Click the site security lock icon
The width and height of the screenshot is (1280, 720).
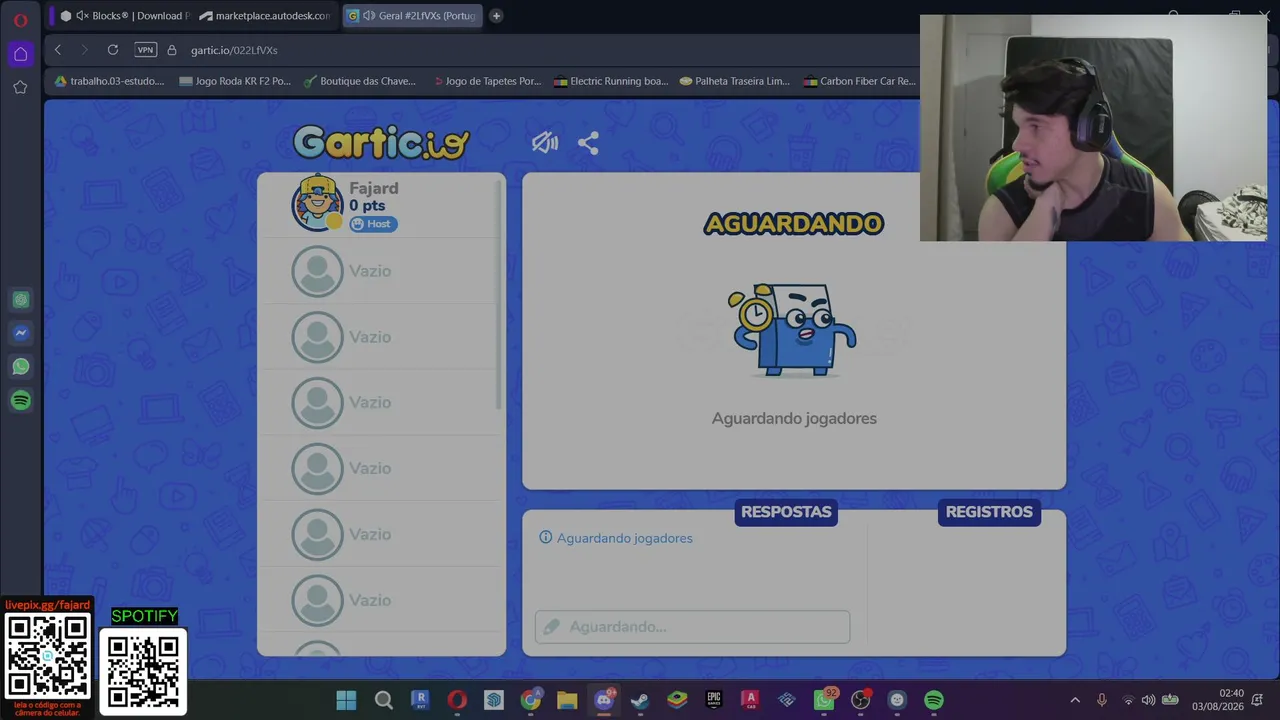[x=172, y=50]
